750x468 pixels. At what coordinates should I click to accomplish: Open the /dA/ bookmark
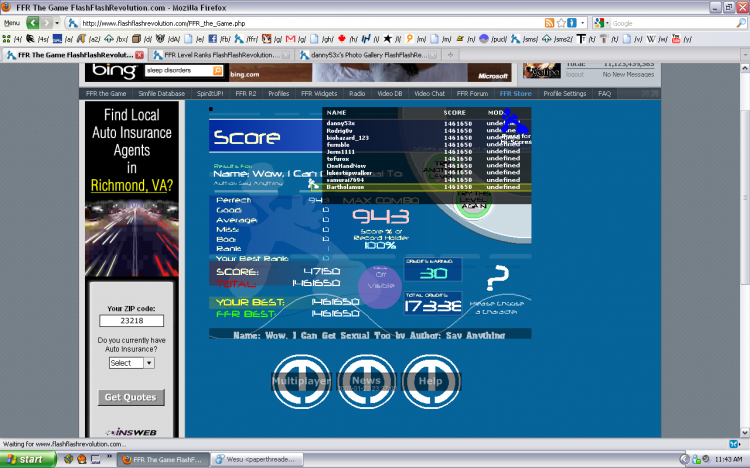[168, 39]
